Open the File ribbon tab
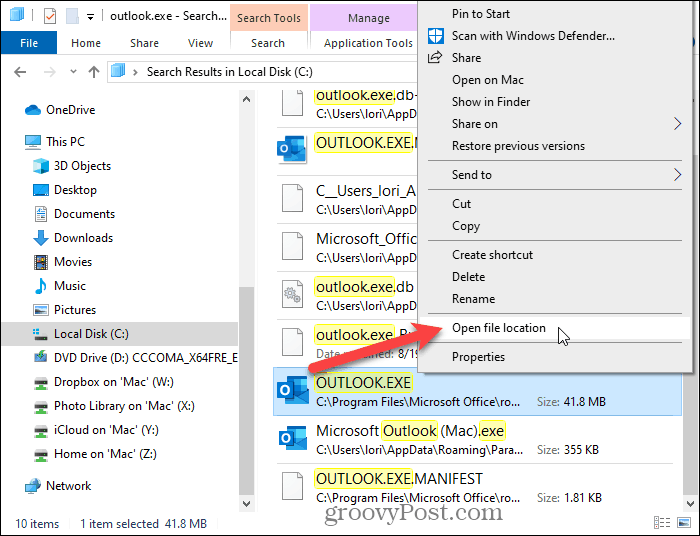The height and width of the screenshot is (536, 700). coord(29,43)
